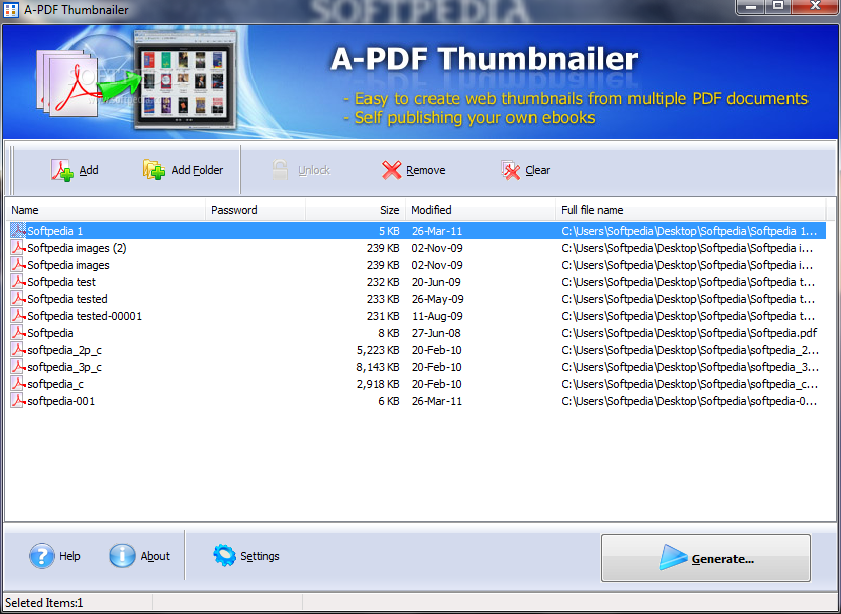Screen dimensions: 841x614
Task: Click the red X Remove icon
Action: point(392,170)
